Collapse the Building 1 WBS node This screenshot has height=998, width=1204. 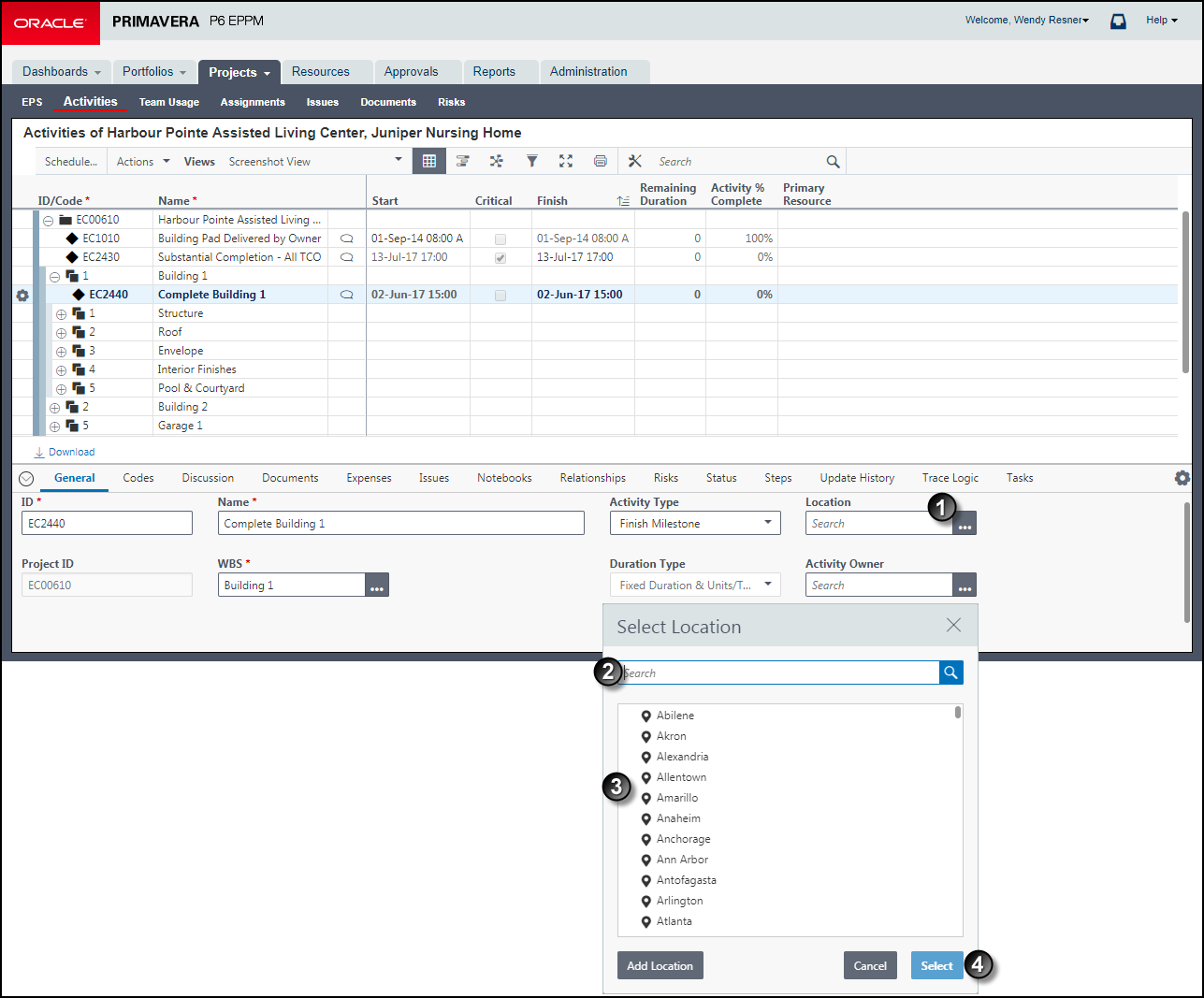tap(54, 277)
